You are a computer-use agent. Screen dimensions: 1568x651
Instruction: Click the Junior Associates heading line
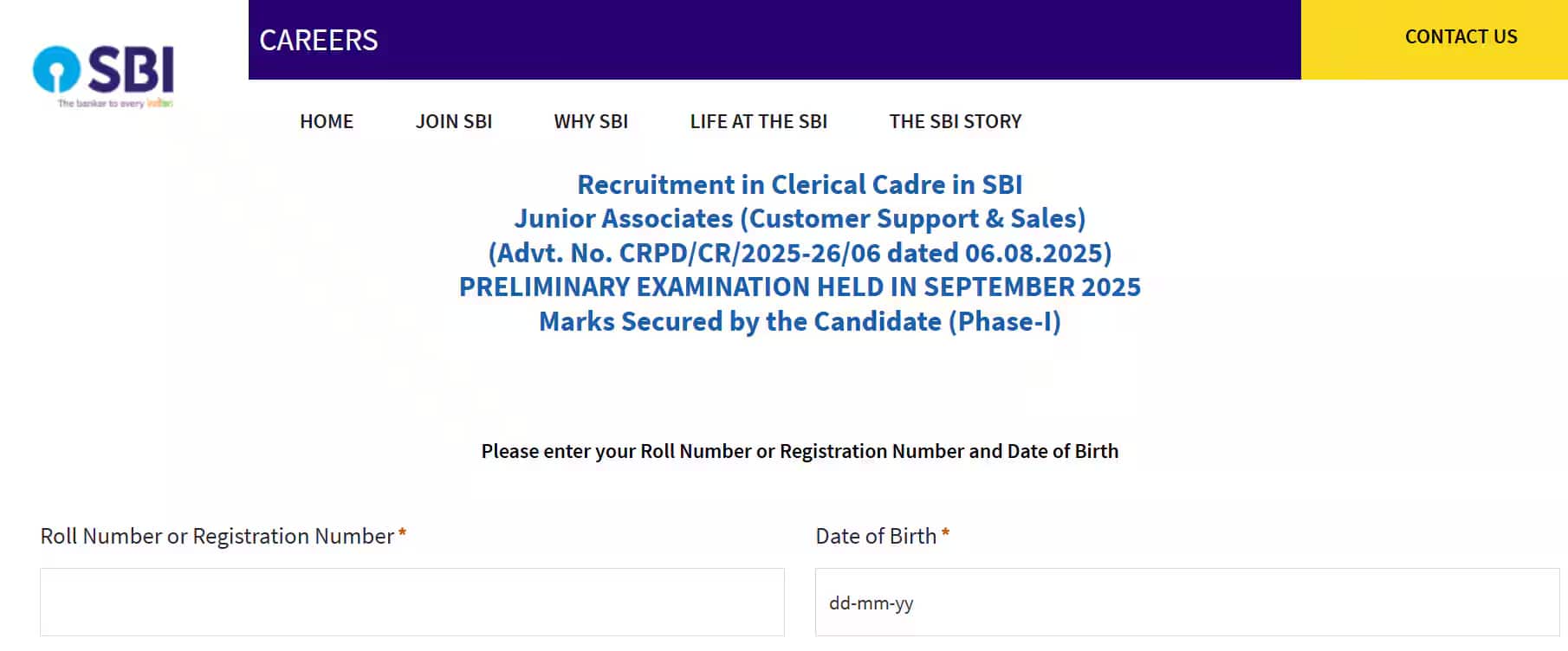click(x=800, y=219)
